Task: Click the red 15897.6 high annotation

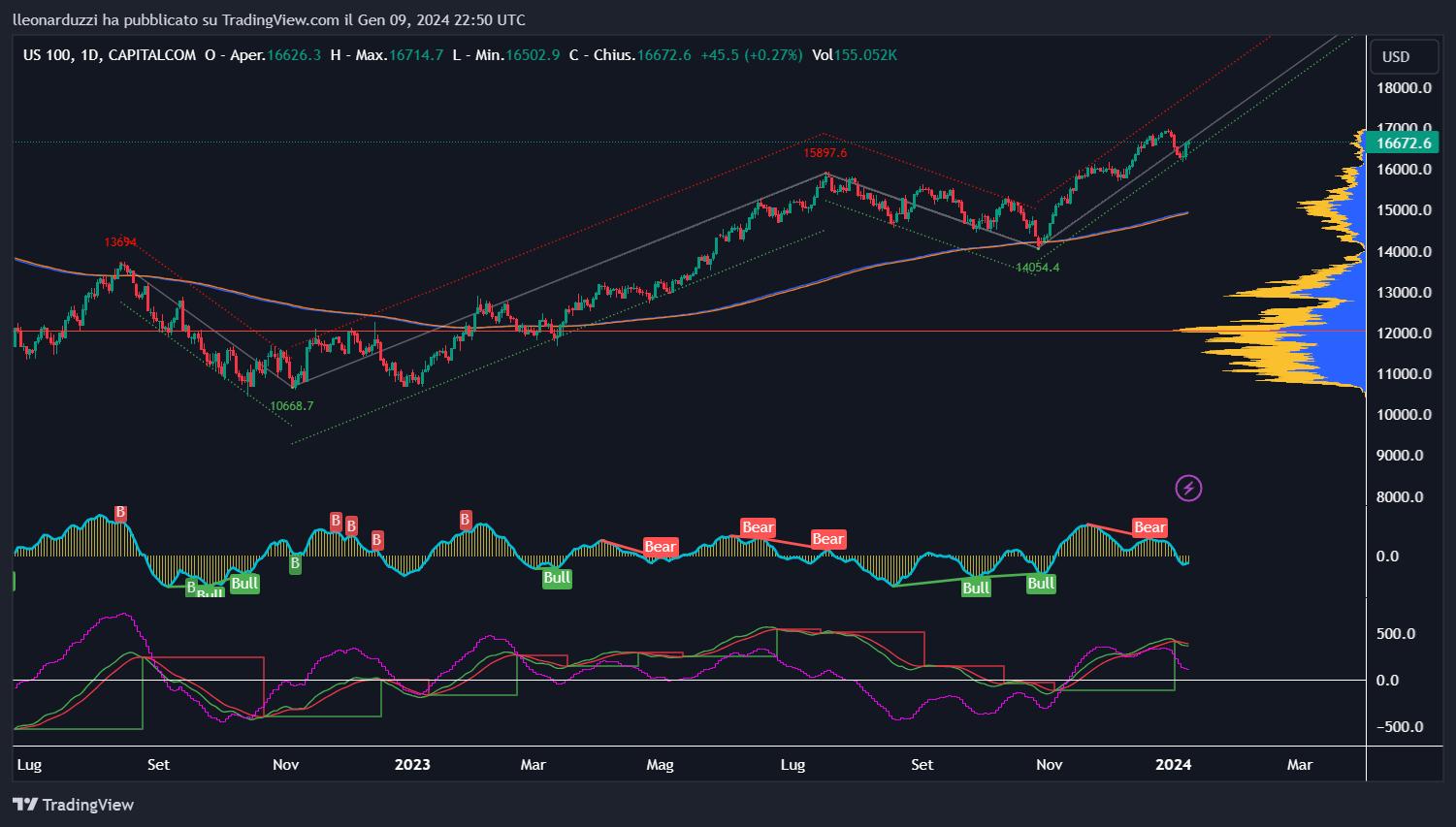Action: point(825,153)
